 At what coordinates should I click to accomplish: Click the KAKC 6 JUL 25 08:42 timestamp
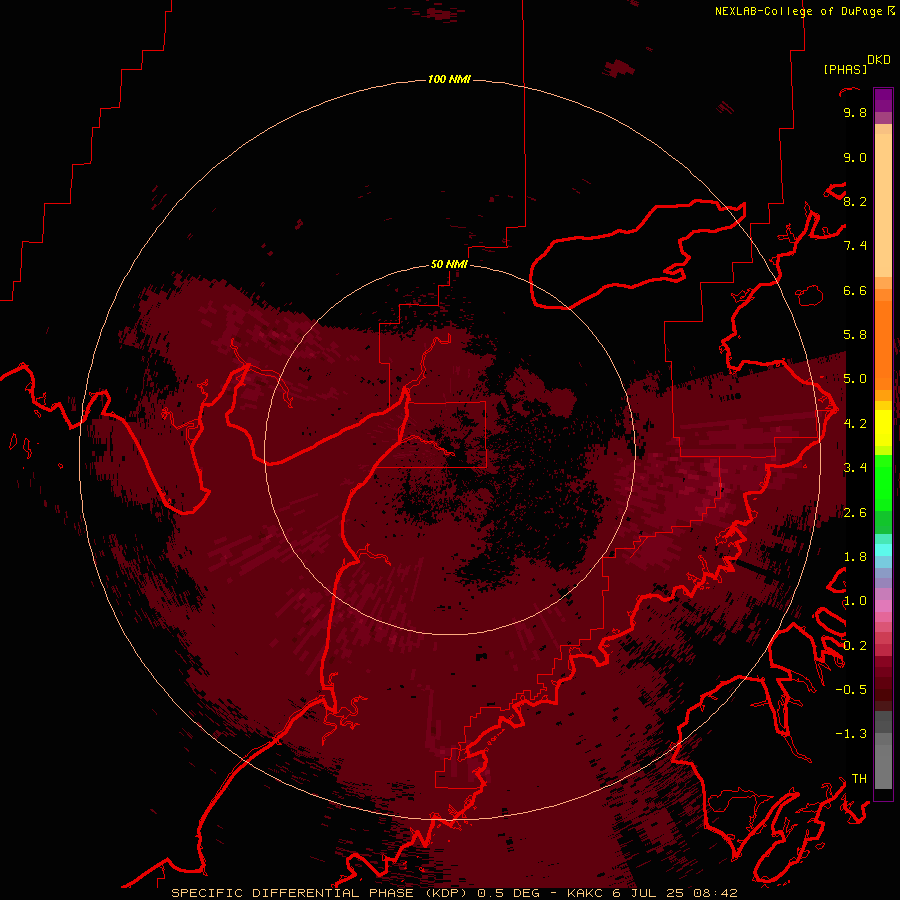pos(652,893)
